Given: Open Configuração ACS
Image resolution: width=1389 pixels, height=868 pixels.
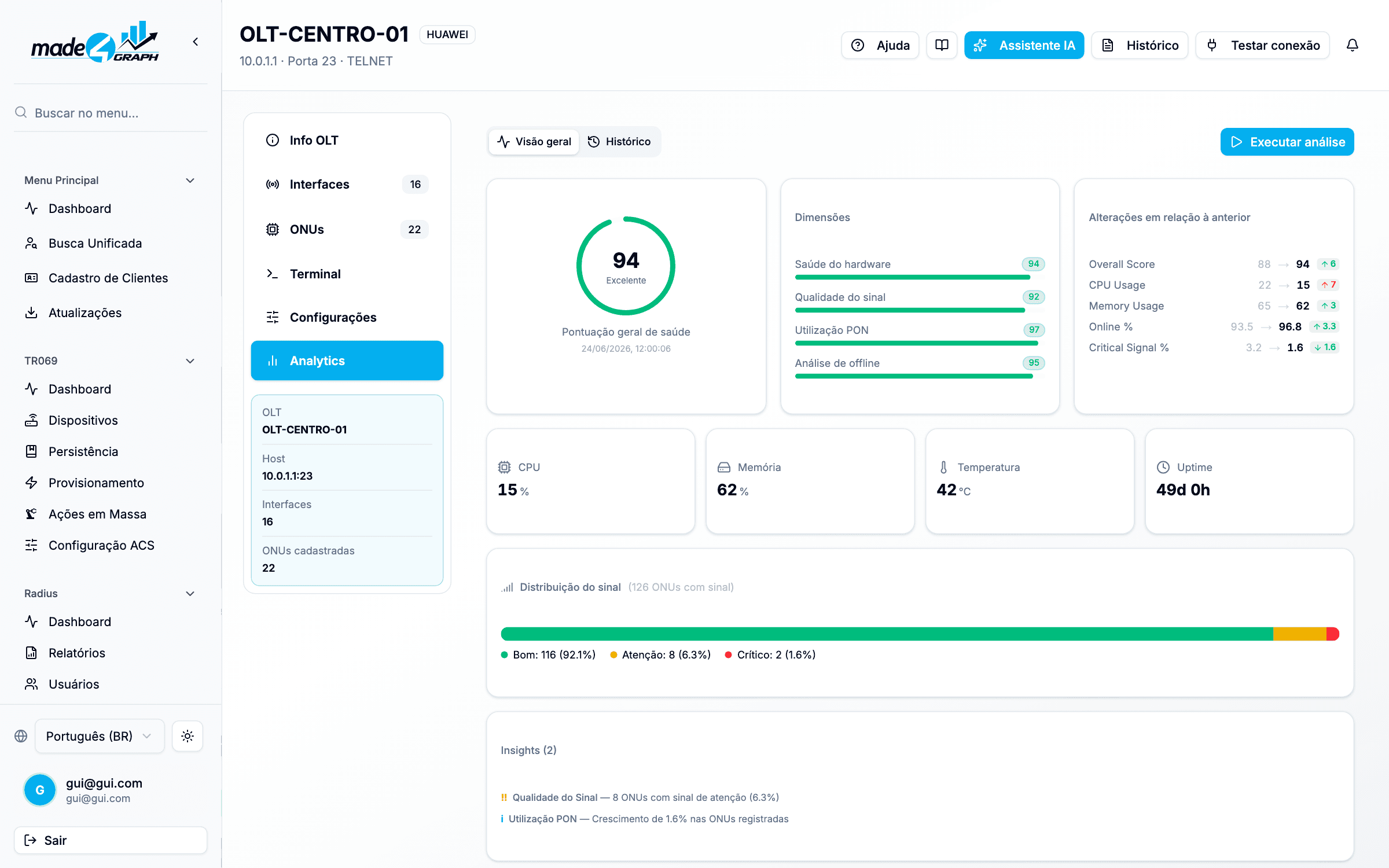Looking at the screenshot, I should [x=110, y=545].
